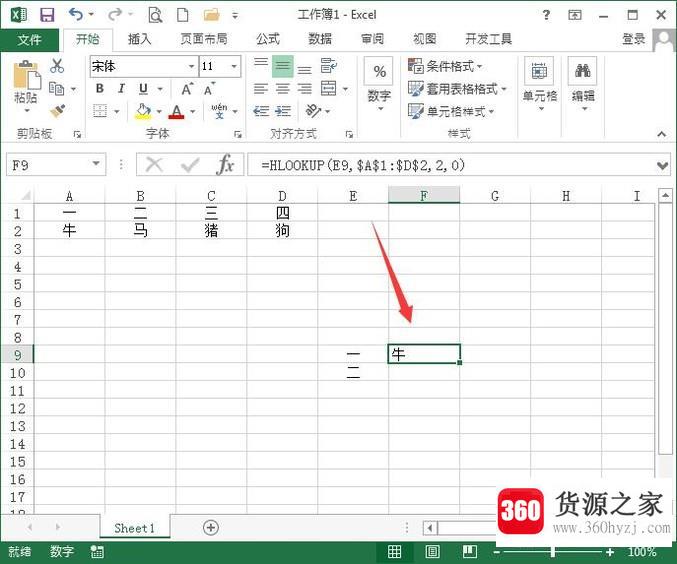Switch to the 开发工具 tab
Image resolution: width=677 pixels, height=564 pixels.
(x=488, y=39)
